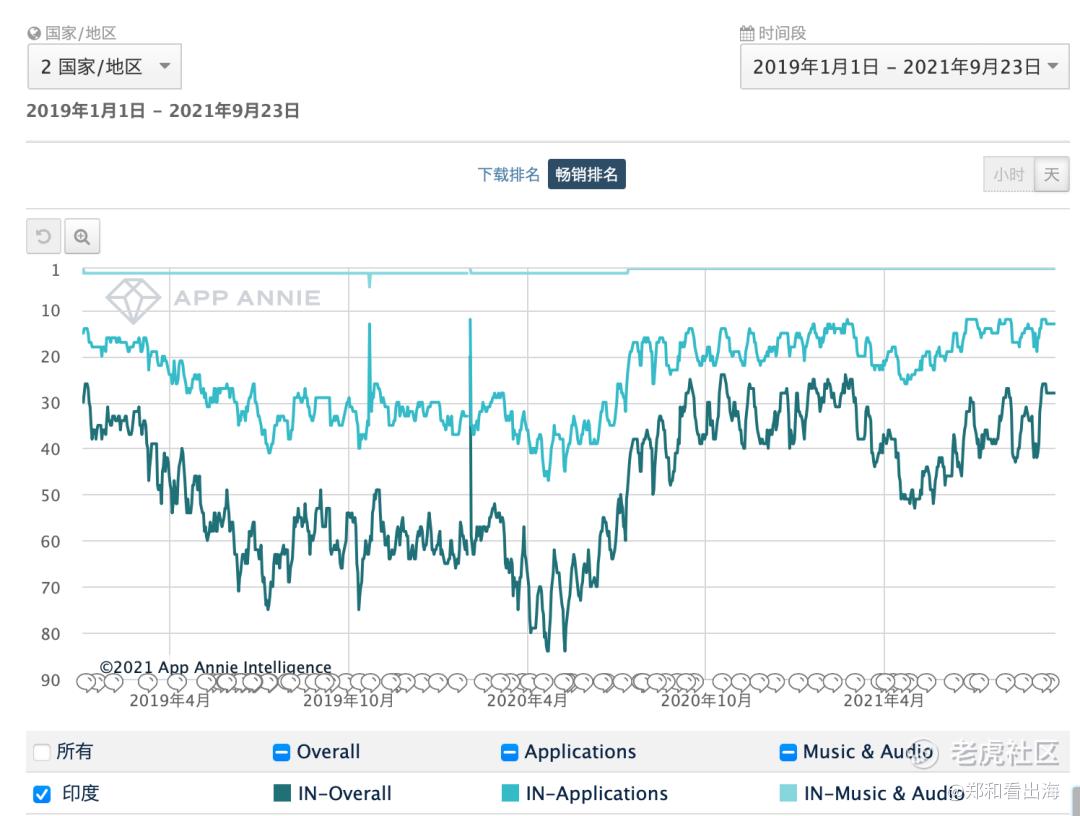
Task: Choose 天 granularity button
Action: 1051,174
